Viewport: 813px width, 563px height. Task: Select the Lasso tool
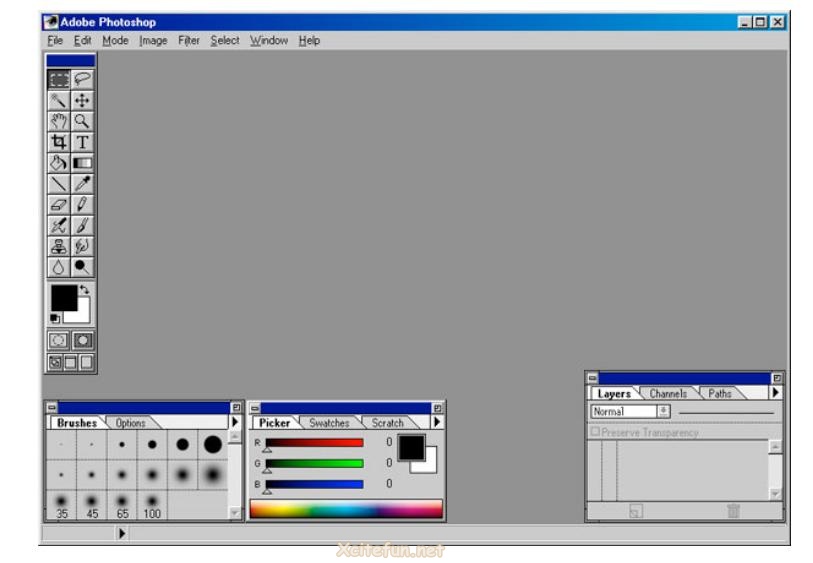click(82, 79)
